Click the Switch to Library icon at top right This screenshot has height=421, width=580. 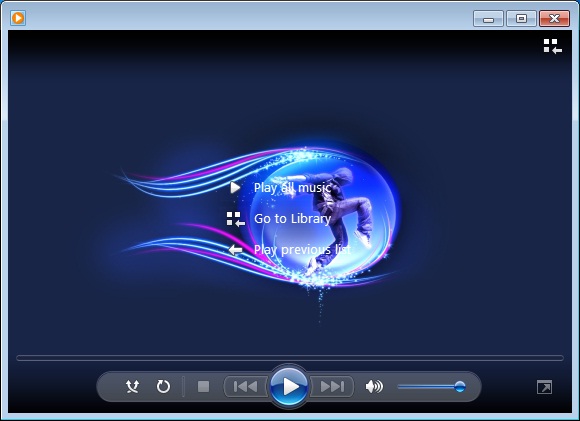[x=553, y=46]
